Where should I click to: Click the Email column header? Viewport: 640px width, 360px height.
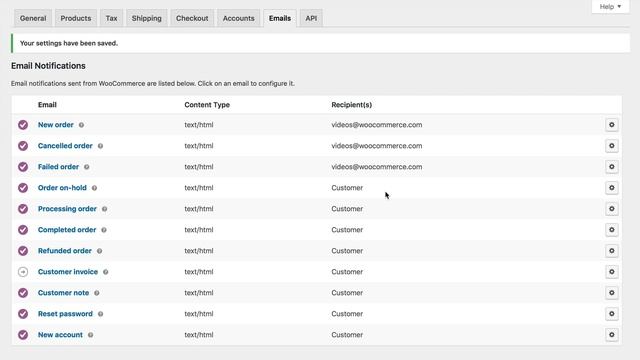click(47, 105)
